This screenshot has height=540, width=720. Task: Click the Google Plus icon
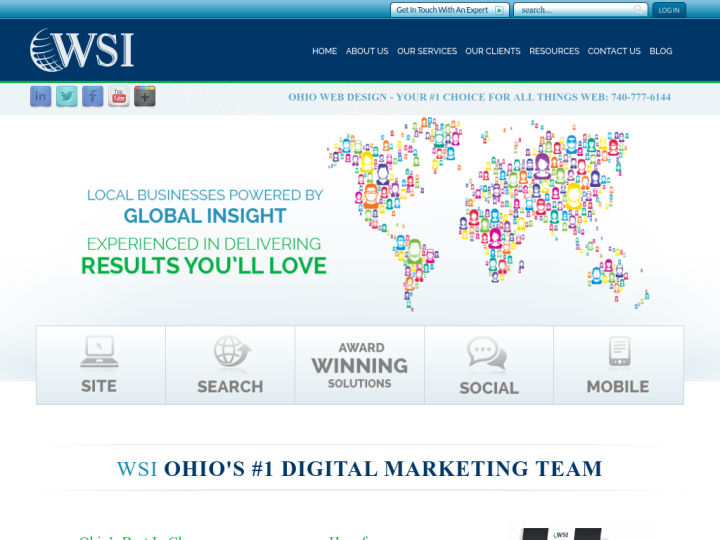[145, 97]
